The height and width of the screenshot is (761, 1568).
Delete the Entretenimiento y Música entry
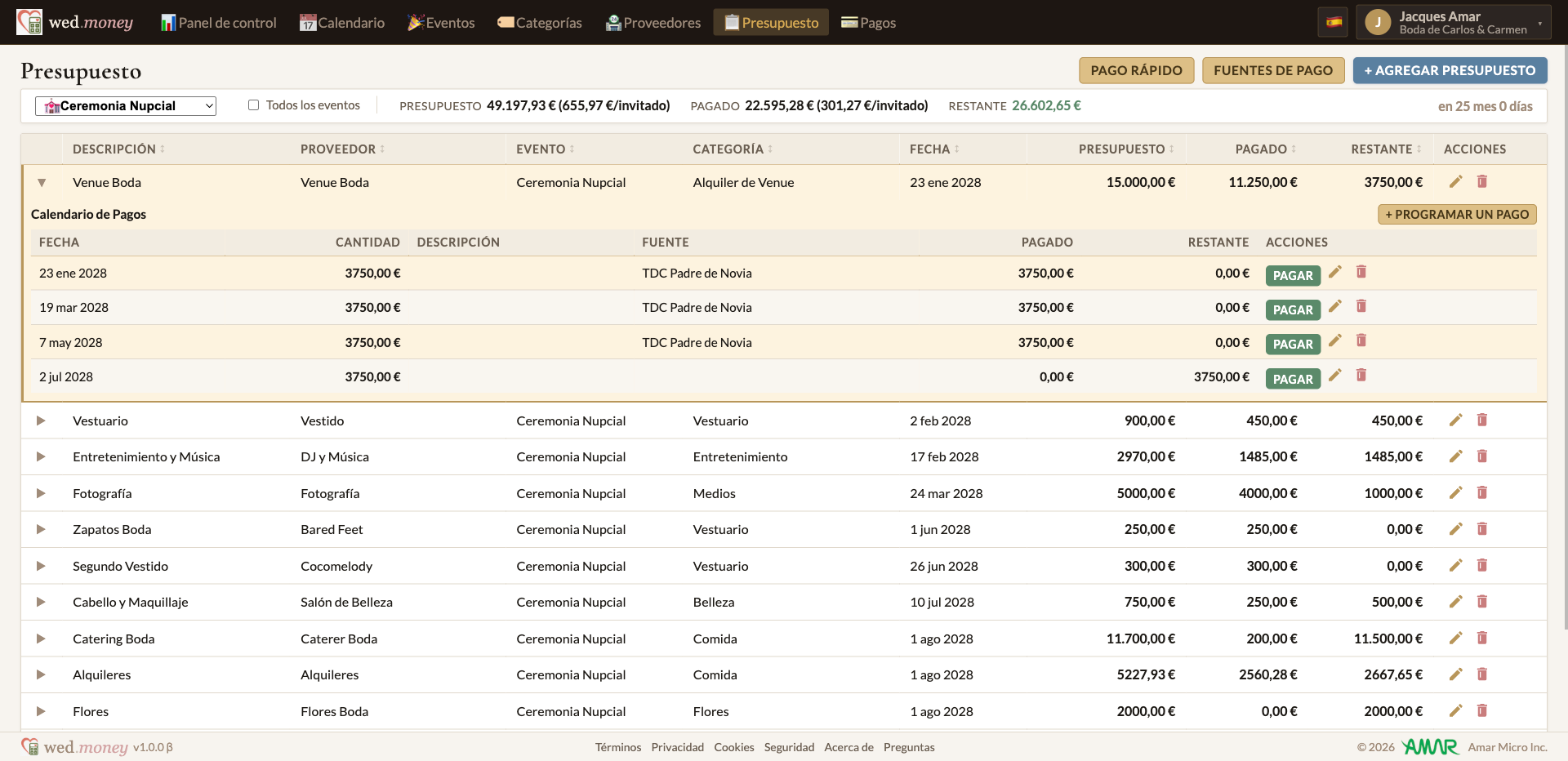pyautogui.click(x=1482, y=456)
